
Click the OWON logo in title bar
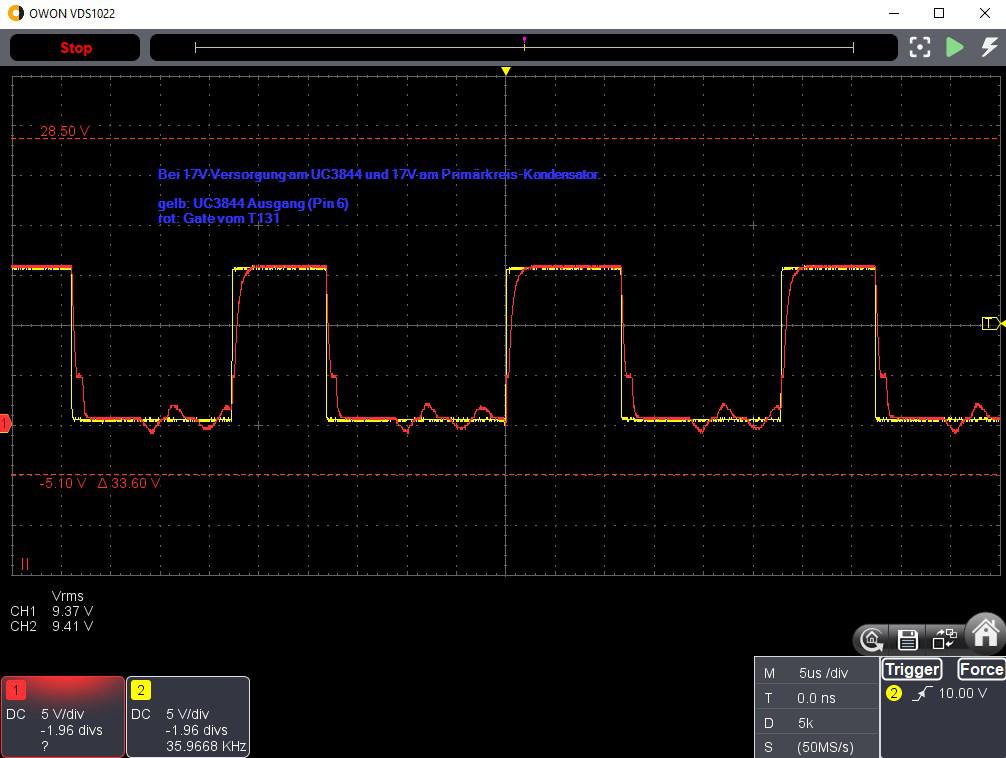(x=14, y=12)
